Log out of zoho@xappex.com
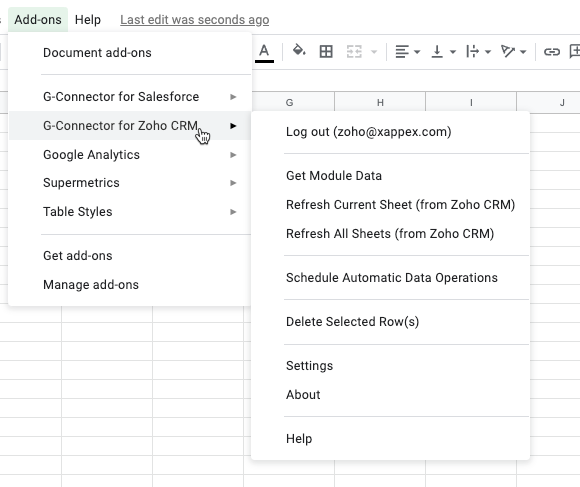Viewport: 580px width, 487px height. click(390, 132)
